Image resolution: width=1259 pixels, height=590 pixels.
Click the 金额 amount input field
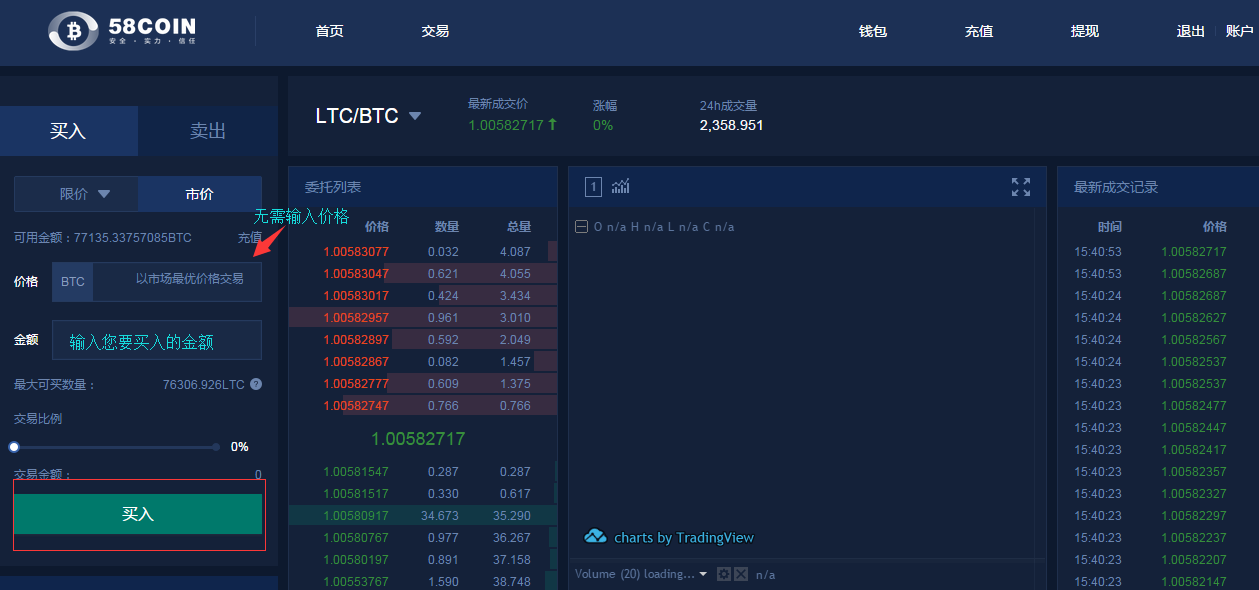point(157,340)
